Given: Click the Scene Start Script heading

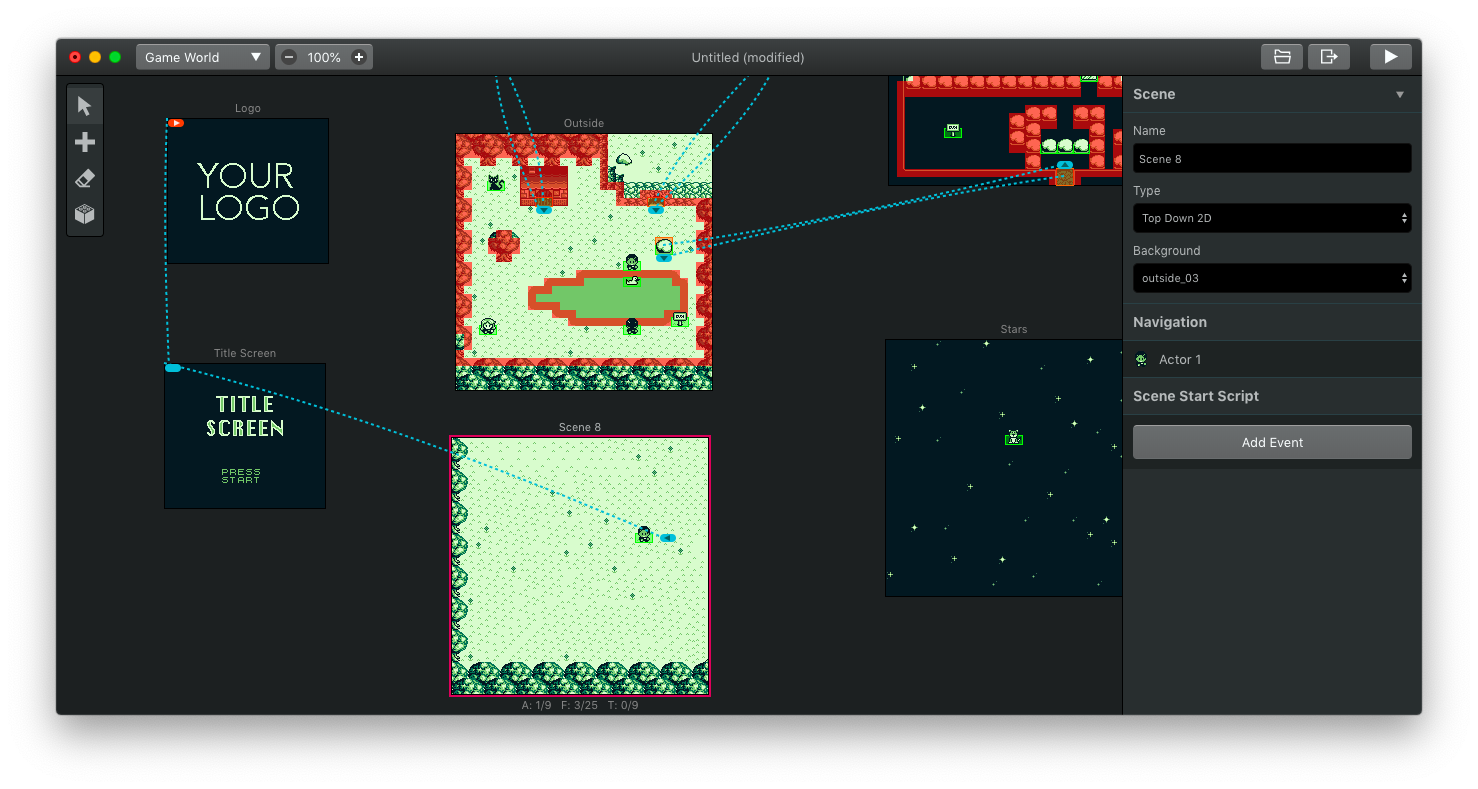Looking at the screenshot, I should coord(1196,396).
